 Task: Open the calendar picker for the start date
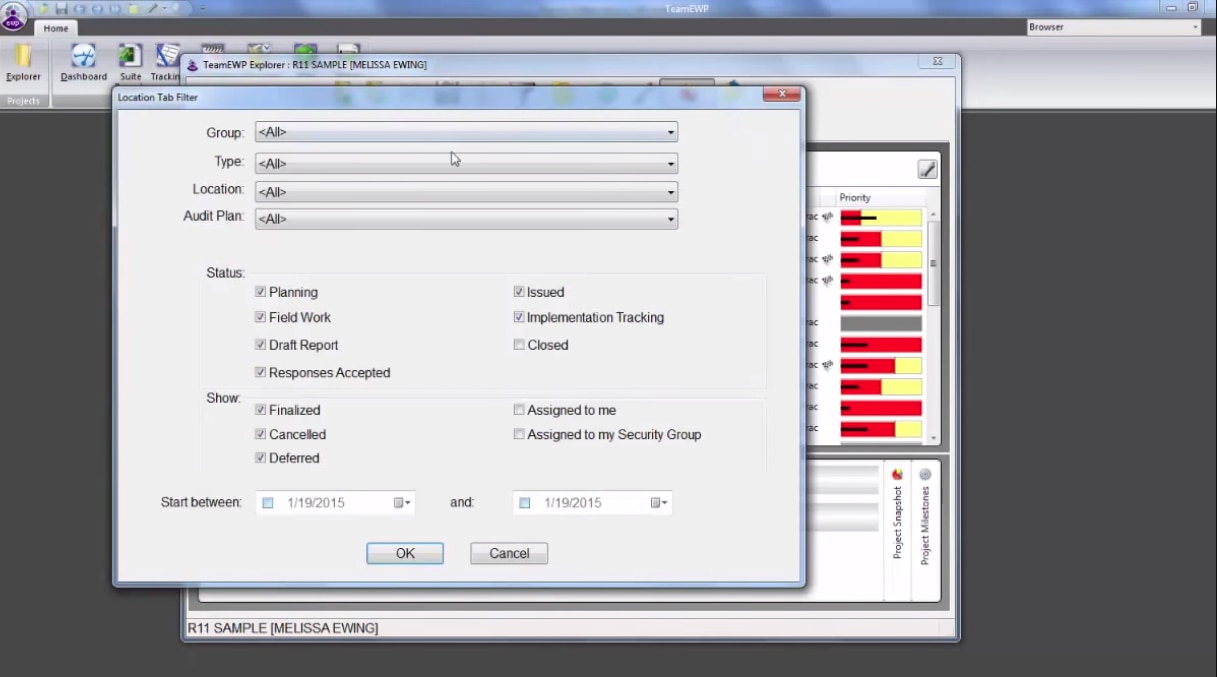click(400, 502)
